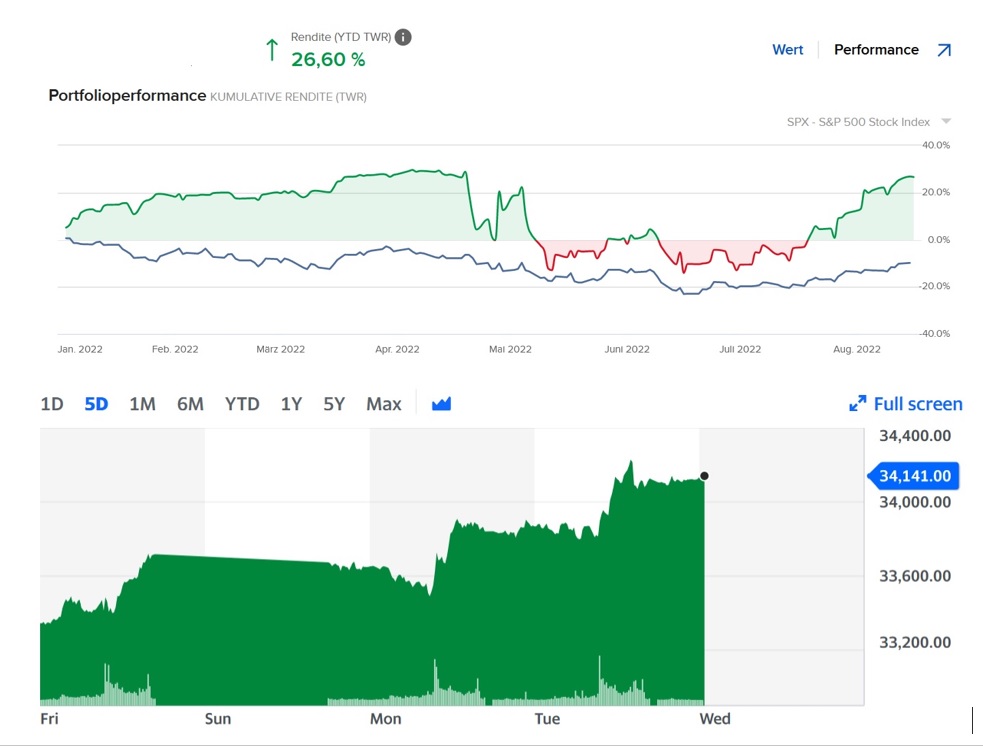Open the SPX benchmark dropdown arrow

(946, 122)
